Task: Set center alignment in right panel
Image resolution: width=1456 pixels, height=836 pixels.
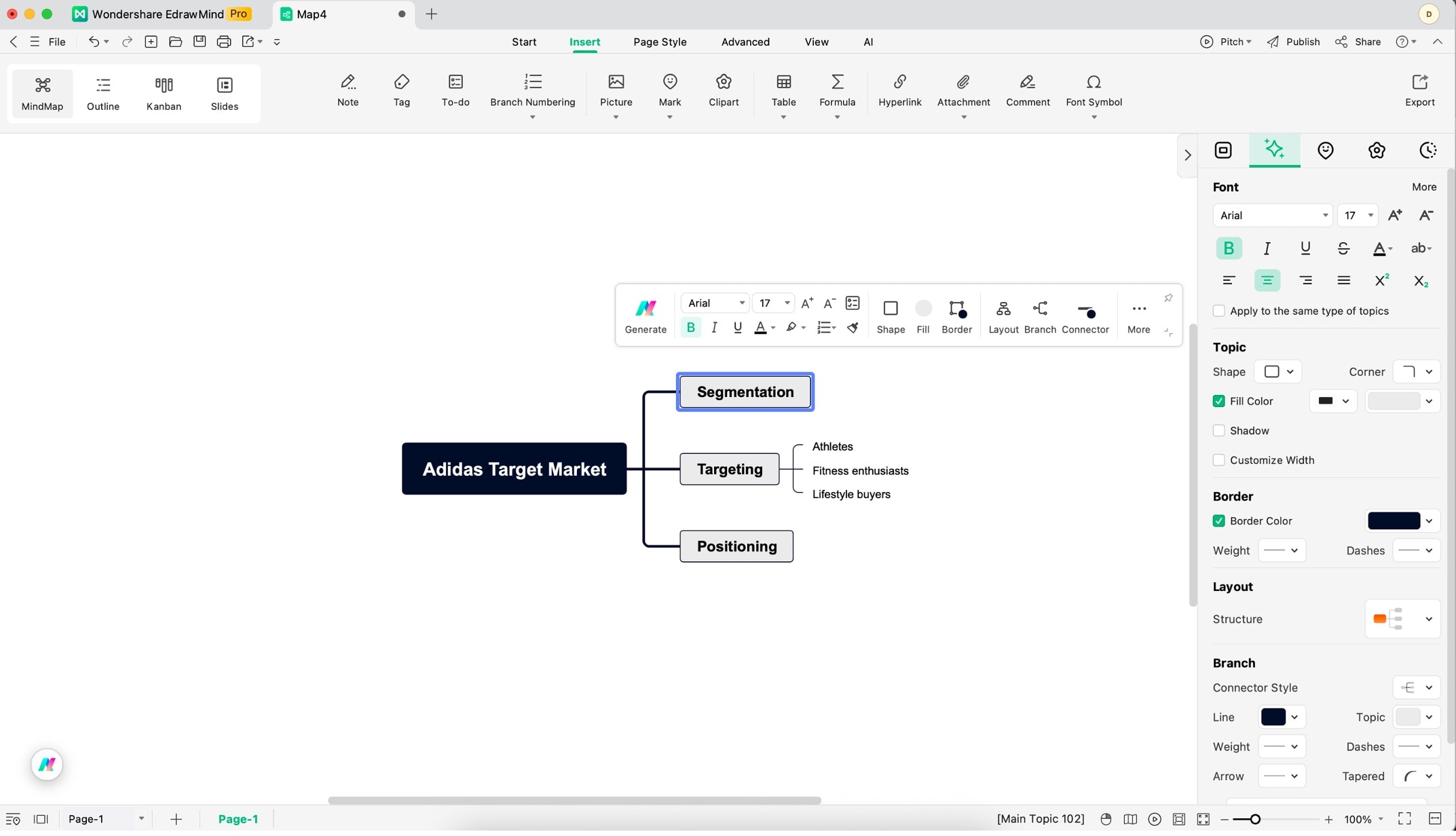Action: pyautogui.click(x=1267, y=280)
